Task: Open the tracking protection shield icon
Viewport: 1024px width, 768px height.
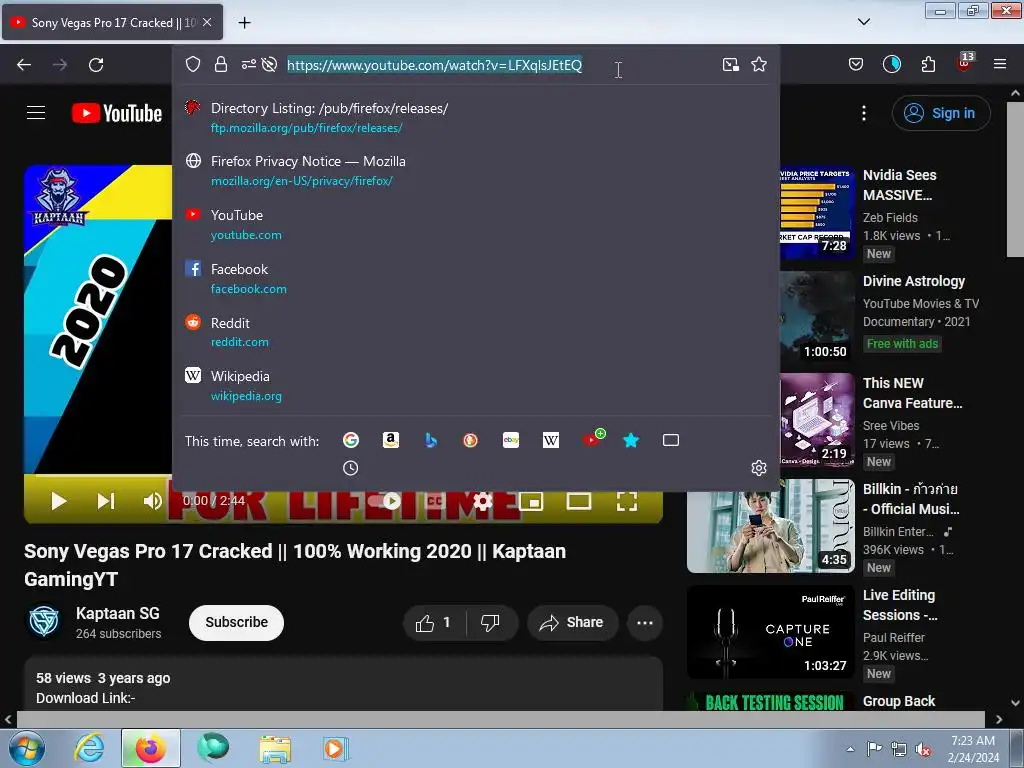Action: 193,64
